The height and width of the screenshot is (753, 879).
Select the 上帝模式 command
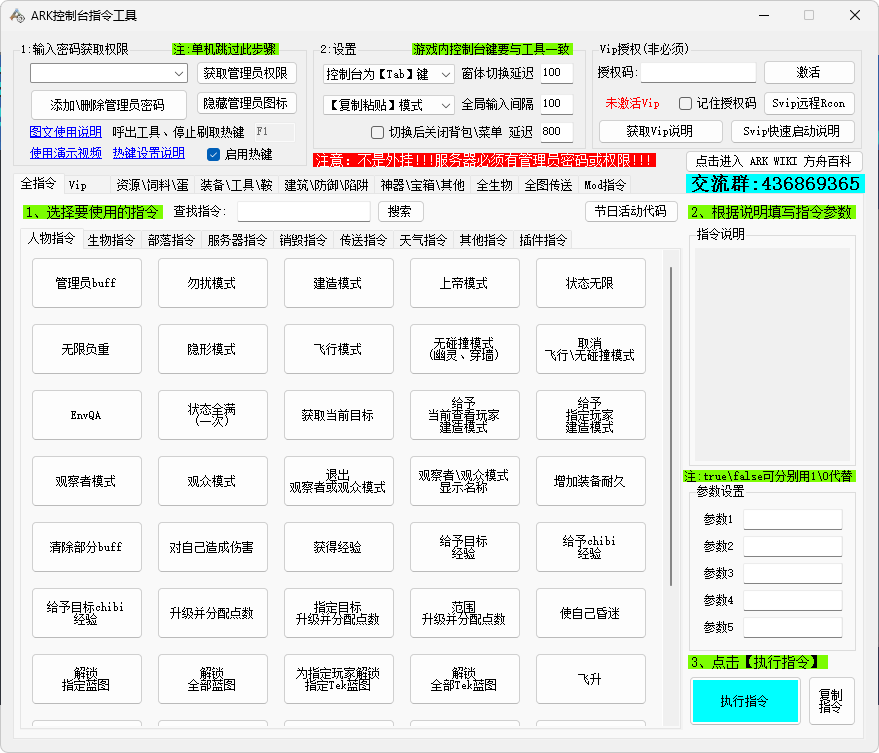465,283
